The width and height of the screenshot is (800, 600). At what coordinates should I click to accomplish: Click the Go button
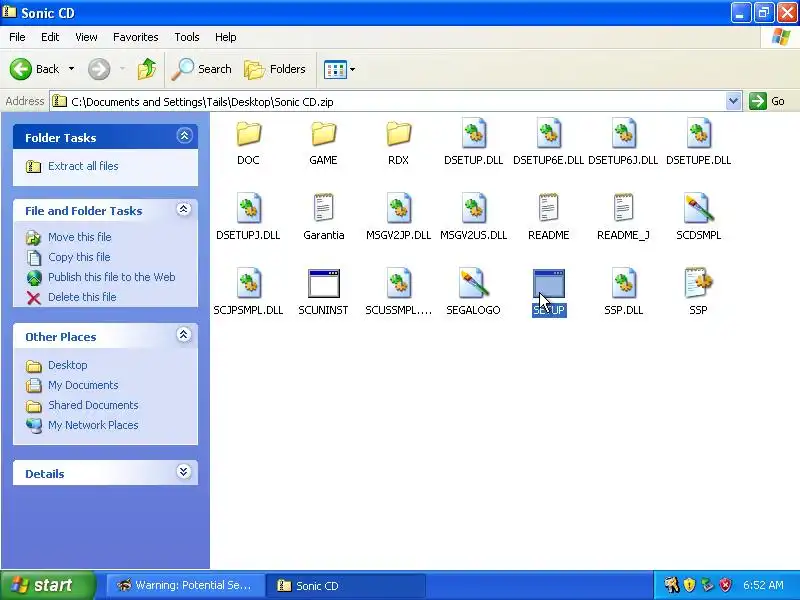(x=767, y=101)
